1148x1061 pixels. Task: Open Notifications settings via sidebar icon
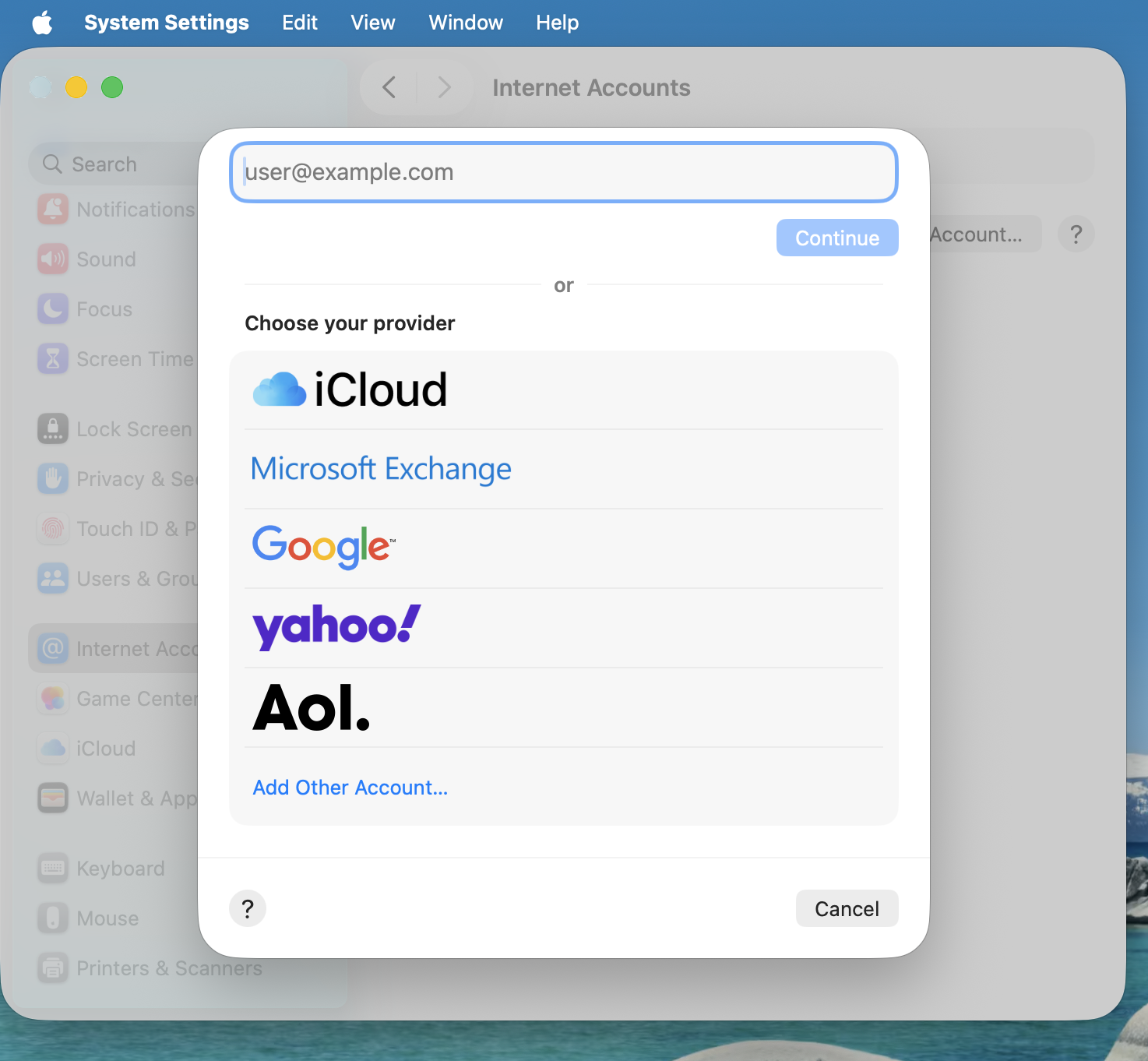52,209
